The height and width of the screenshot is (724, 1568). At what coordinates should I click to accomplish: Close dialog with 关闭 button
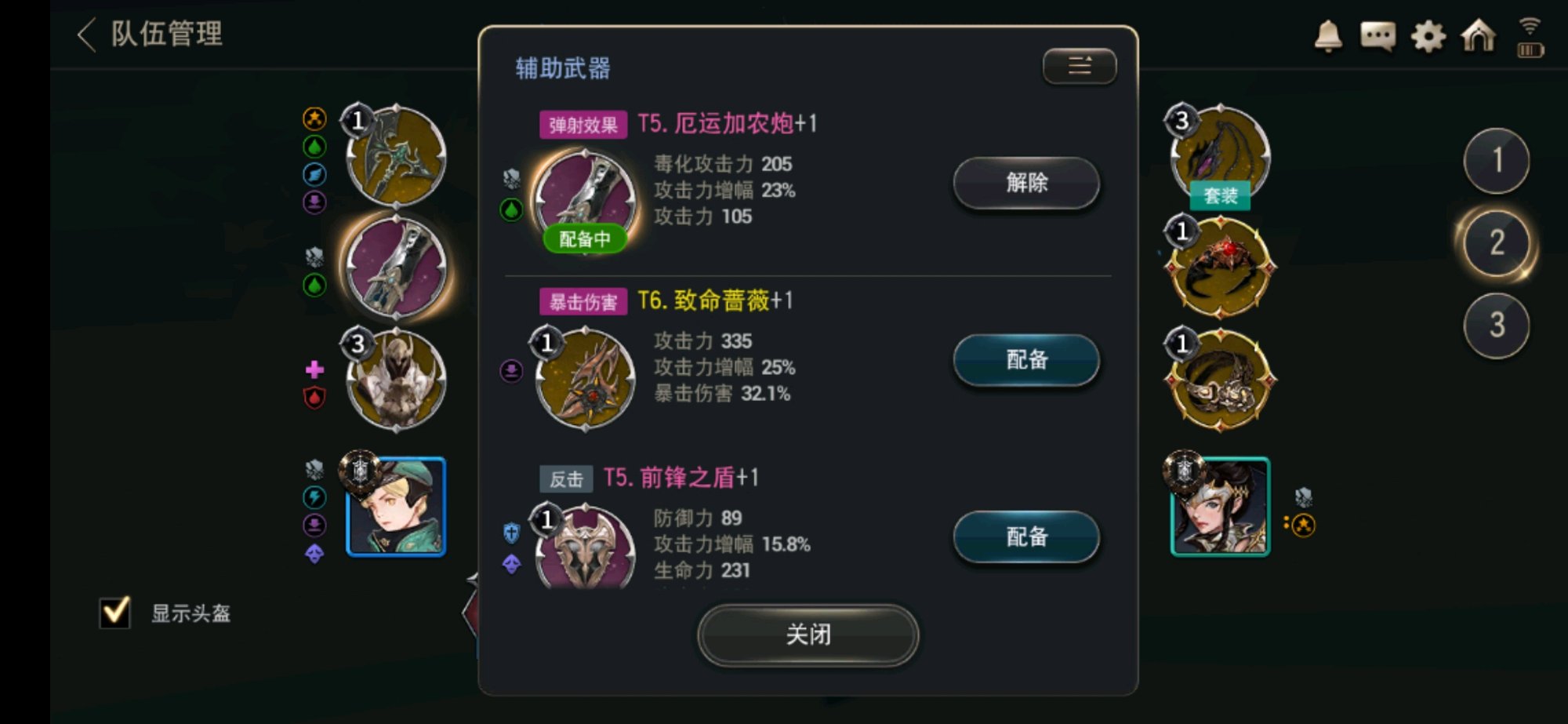(808, 635)
